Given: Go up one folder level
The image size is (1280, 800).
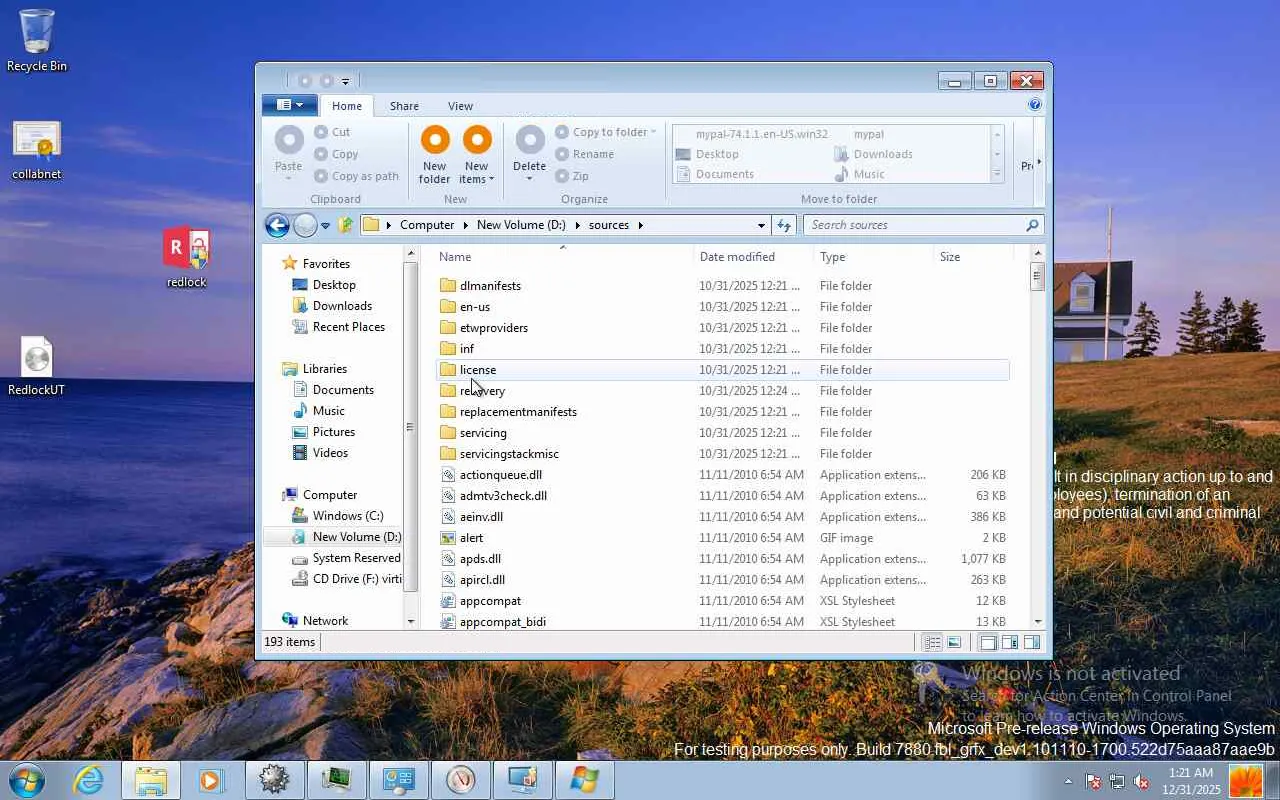Looking at the screenshot, I should (345, 225).
